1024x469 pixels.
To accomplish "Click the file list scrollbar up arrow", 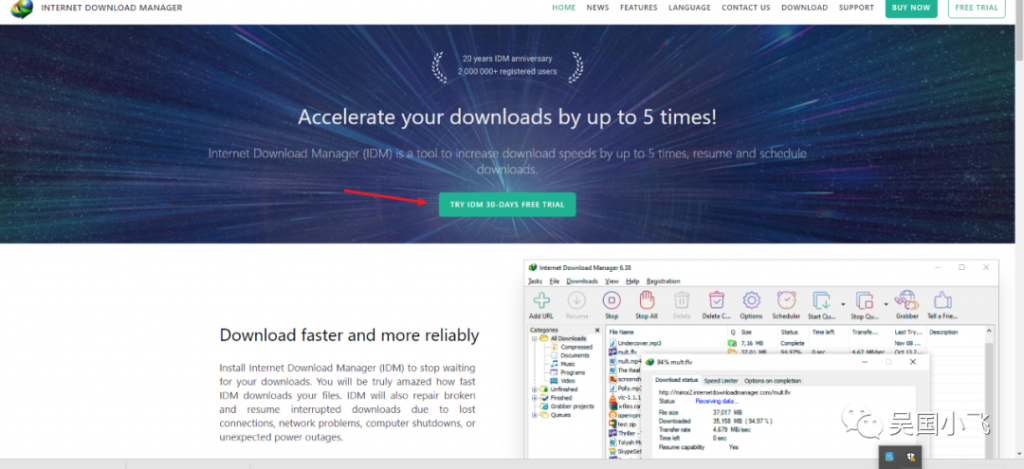I will 989,332.
